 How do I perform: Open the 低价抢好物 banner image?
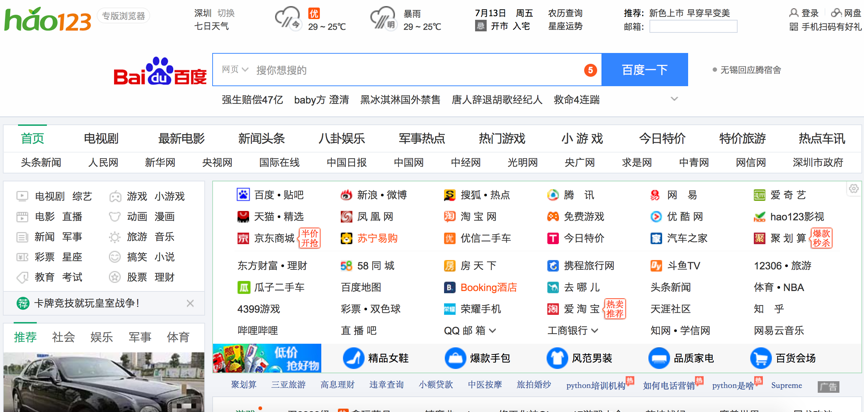coord(267,358)
